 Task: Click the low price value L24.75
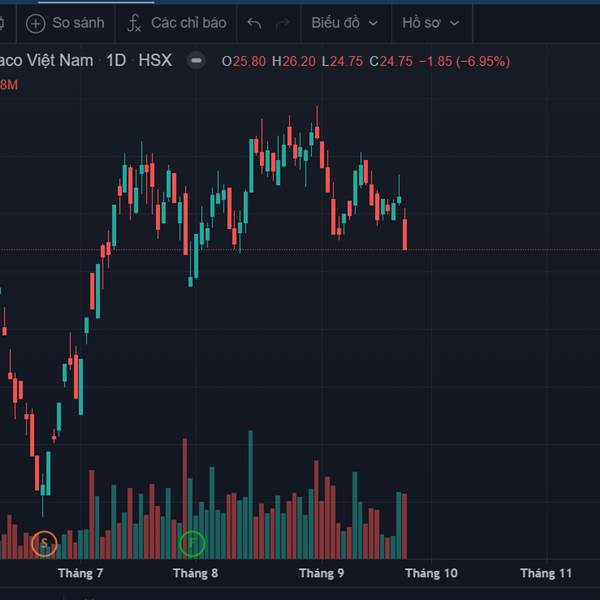tap(342, 62)
